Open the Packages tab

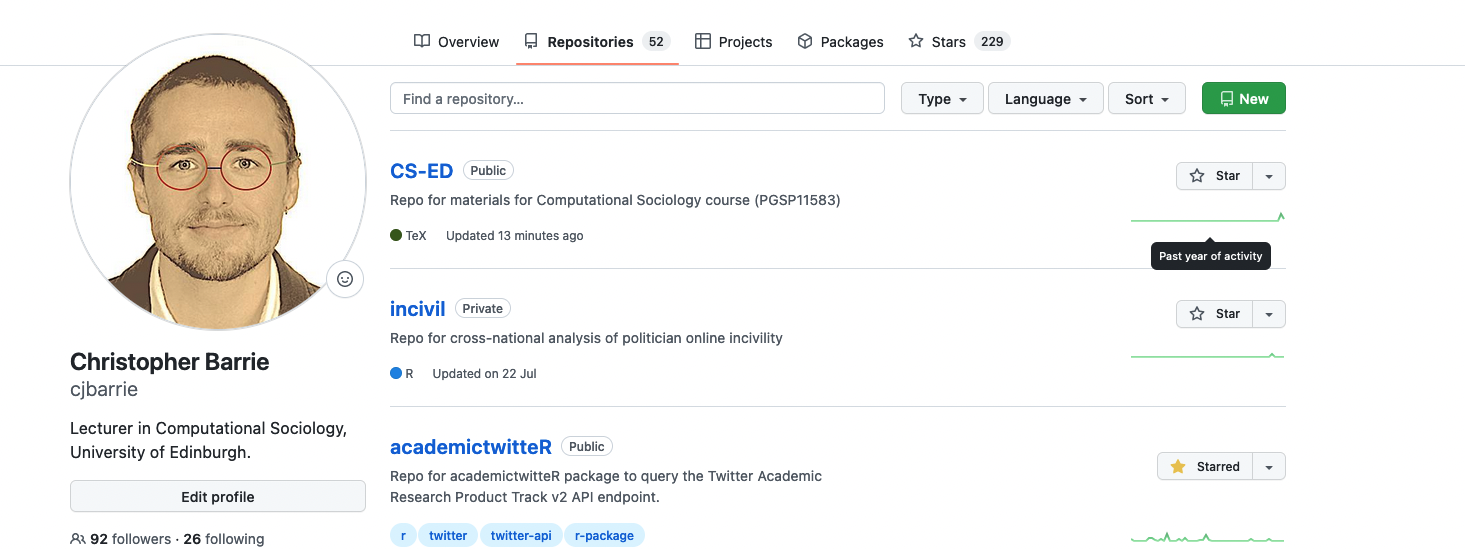[840, 42]
